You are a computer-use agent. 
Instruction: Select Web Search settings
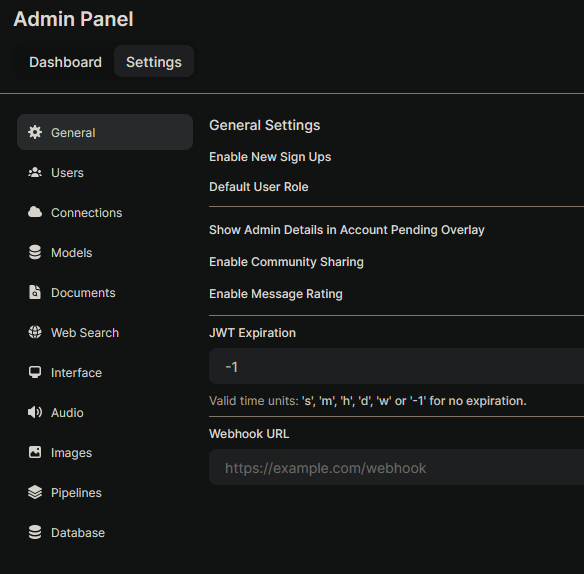click(105, 332)
